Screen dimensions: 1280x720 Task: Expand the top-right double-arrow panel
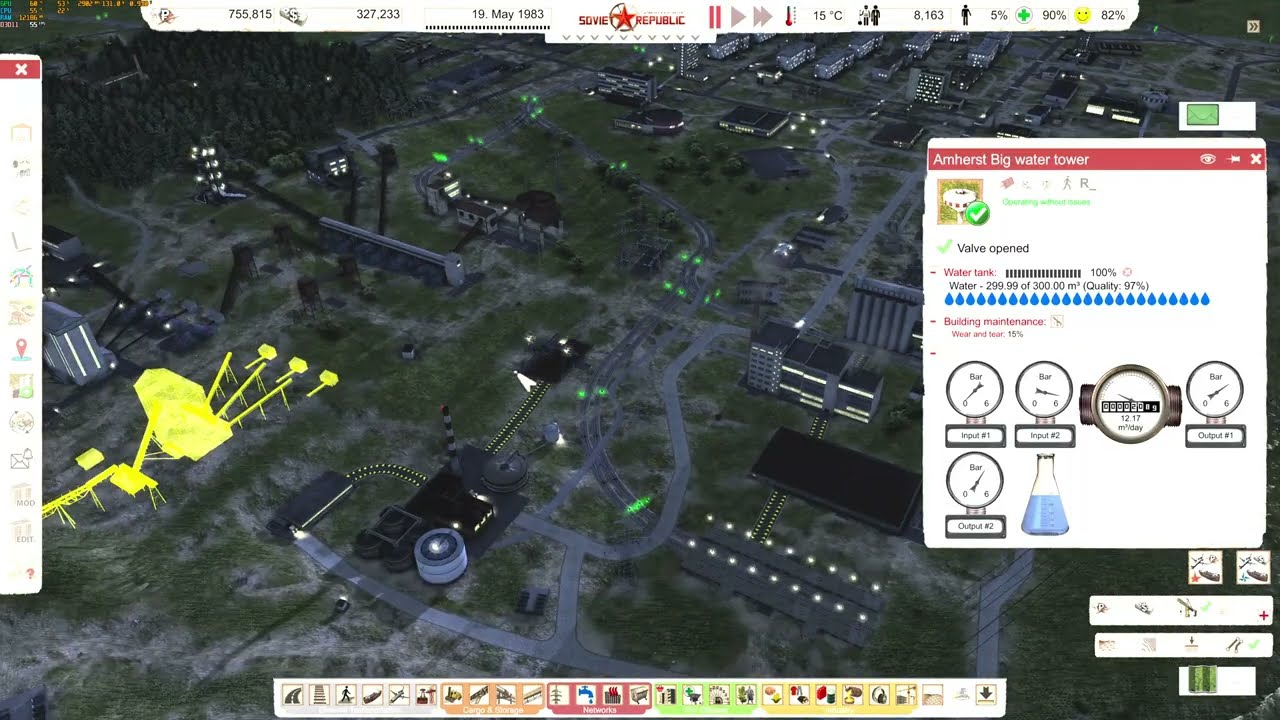pos(1254,27)
